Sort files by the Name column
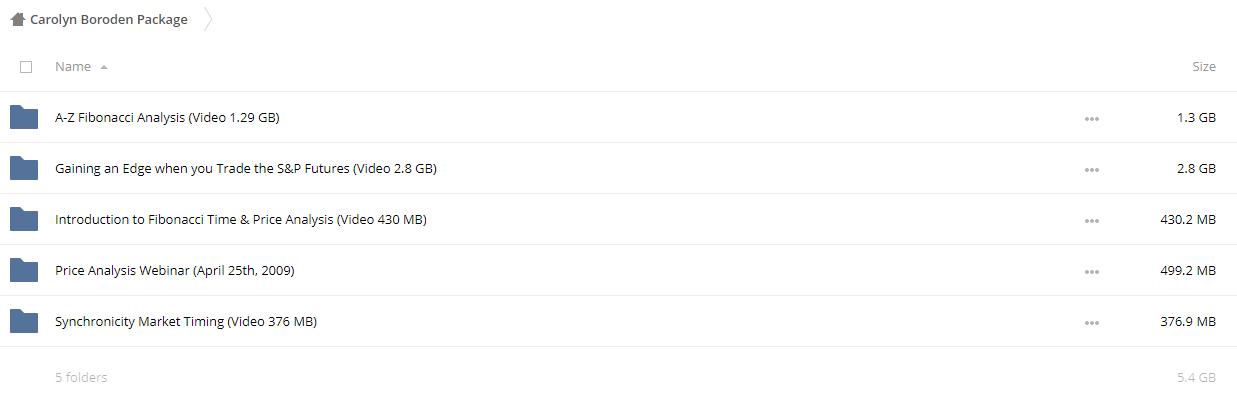The height and width of the screenshot is (405, 1237). pyautogui.click(x=73, y=66)
